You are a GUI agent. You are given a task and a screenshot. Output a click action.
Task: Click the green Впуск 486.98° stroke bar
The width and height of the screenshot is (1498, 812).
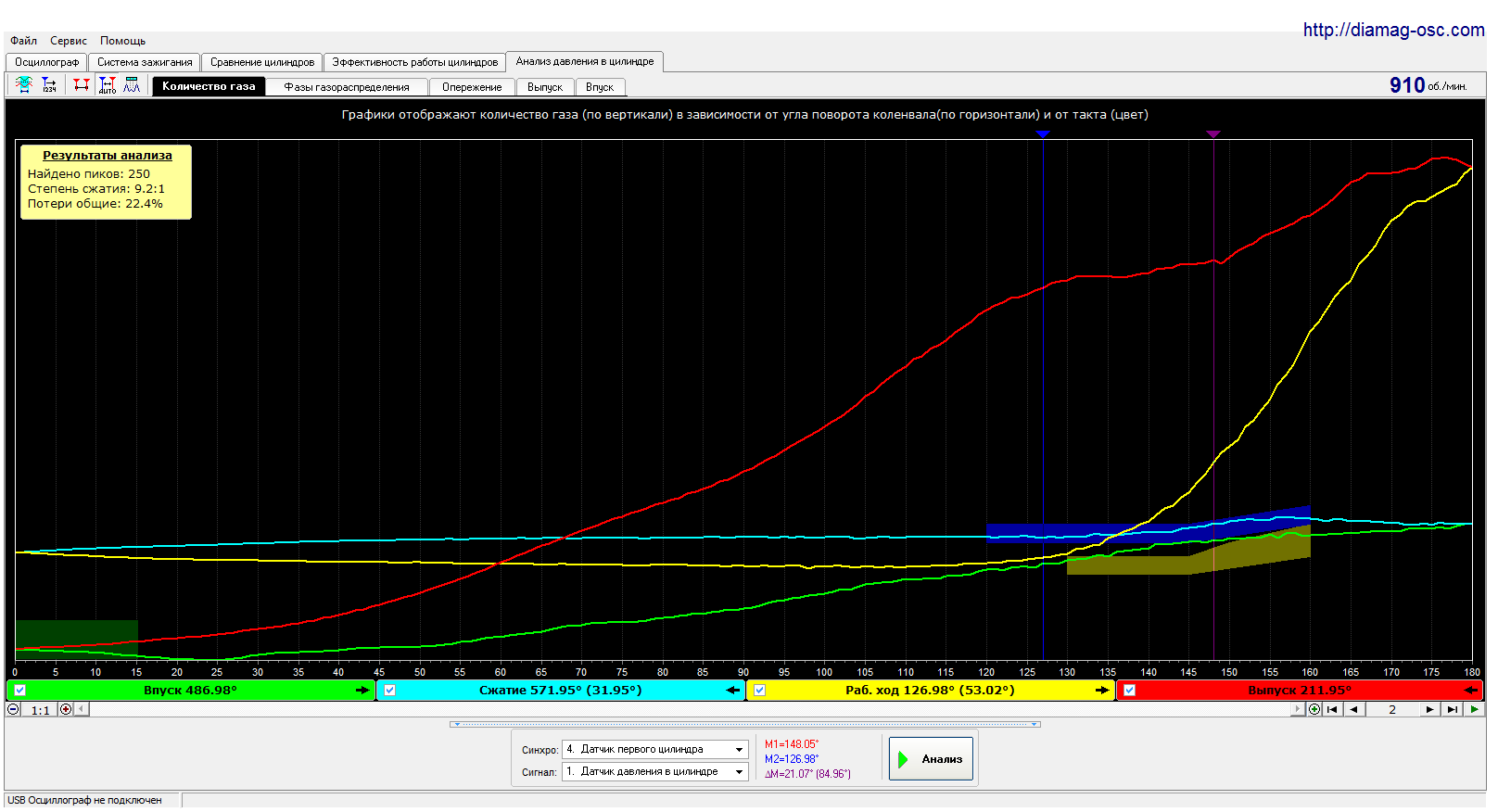[x=191, y=690]
